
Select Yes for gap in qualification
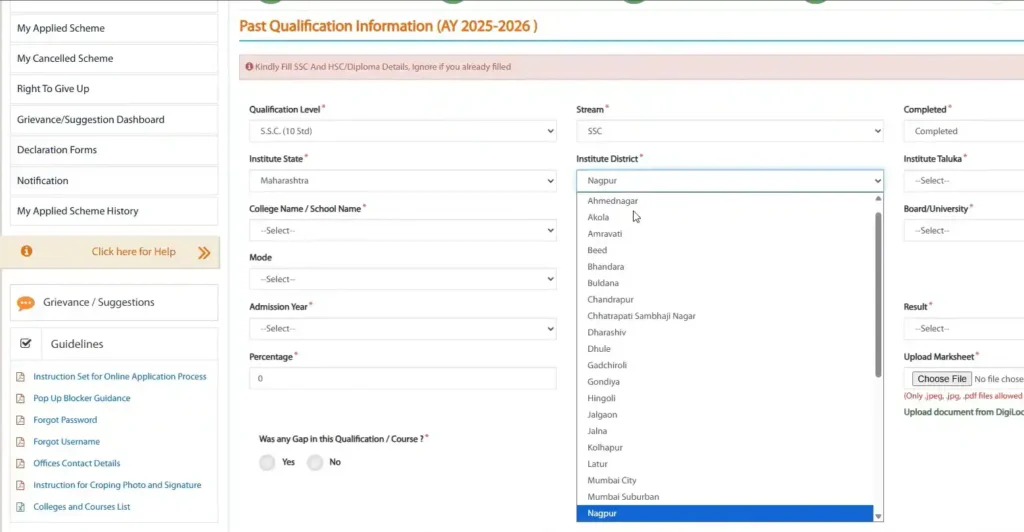point(267,462)
